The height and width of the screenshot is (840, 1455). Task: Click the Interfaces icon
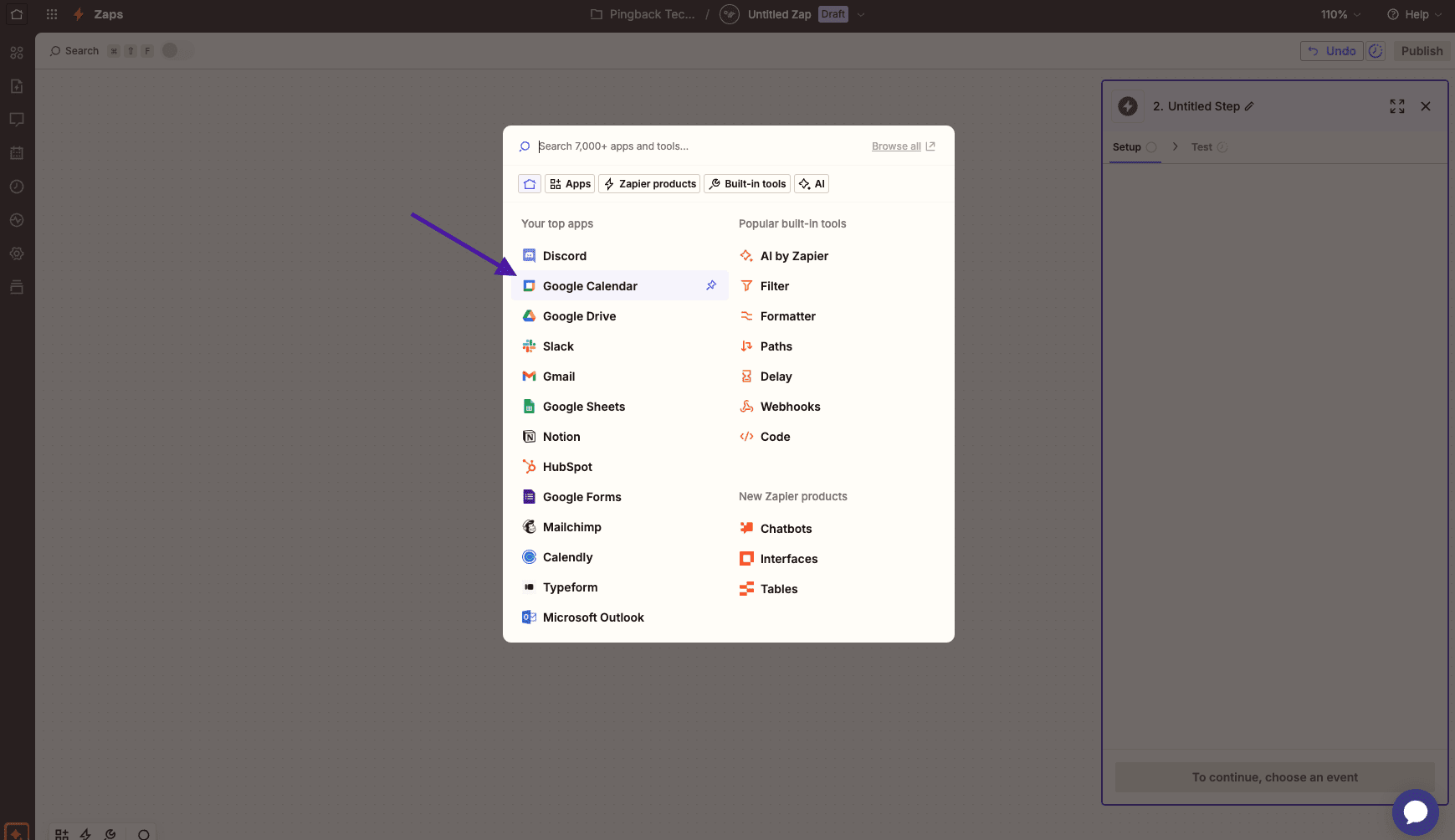[746, 558]
